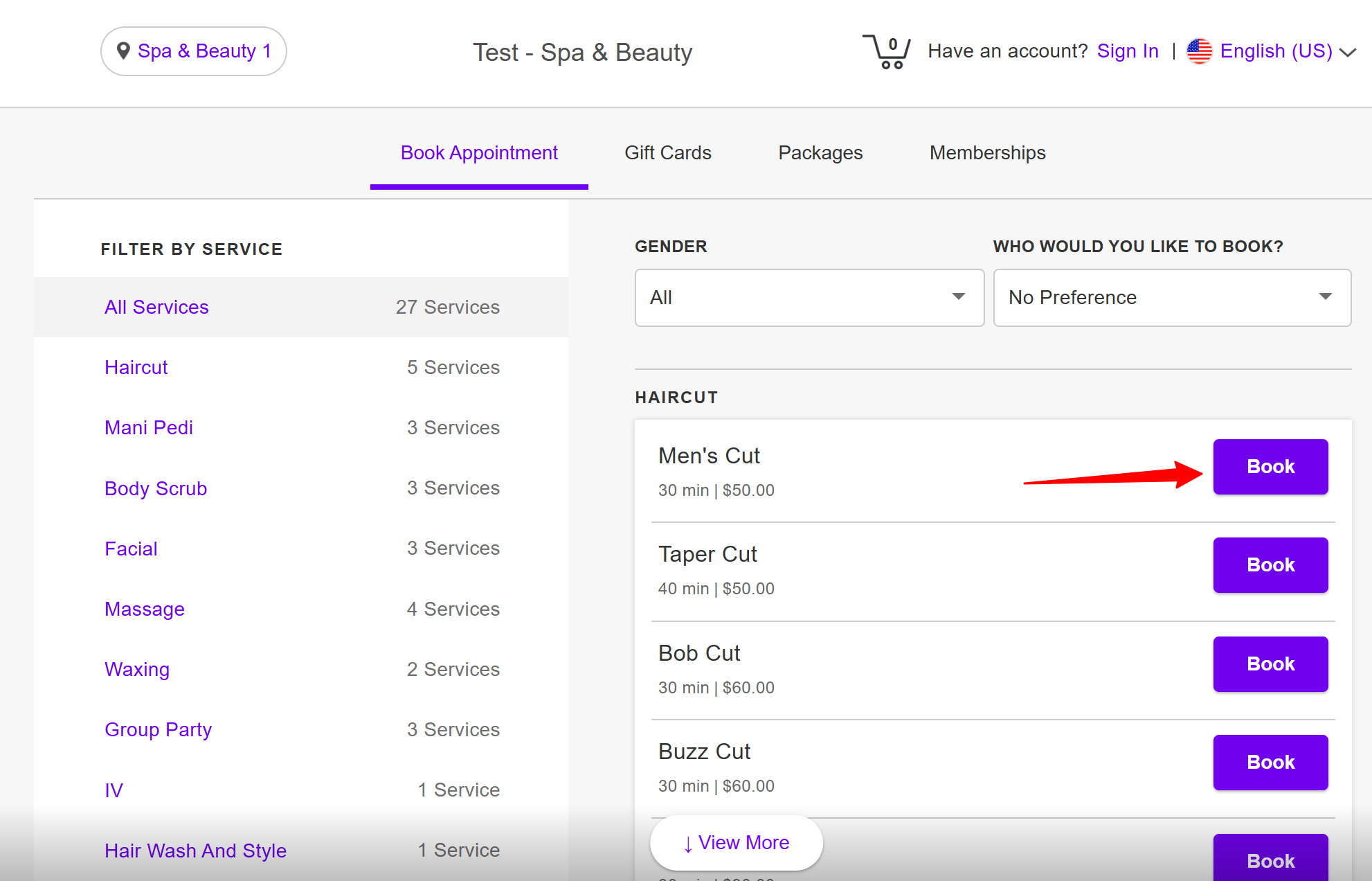
Task: Open the Gender dropdown
Action: coord(809,298)
